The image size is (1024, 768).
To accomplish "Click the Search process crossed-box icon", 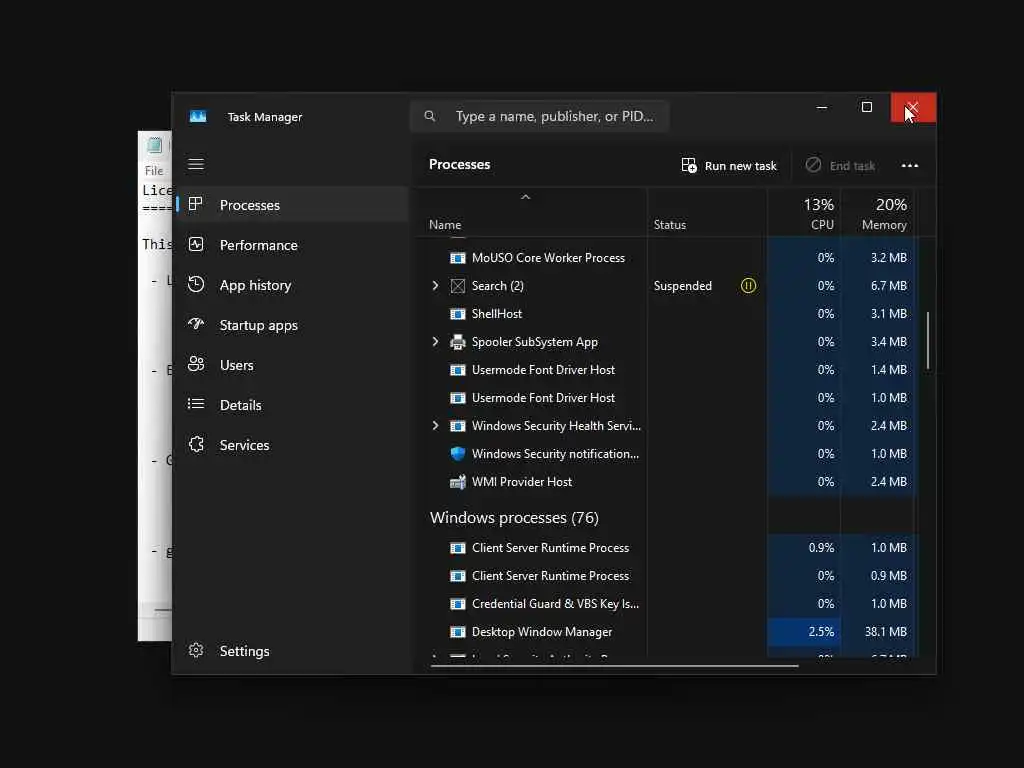I will [x=458, y=285].
